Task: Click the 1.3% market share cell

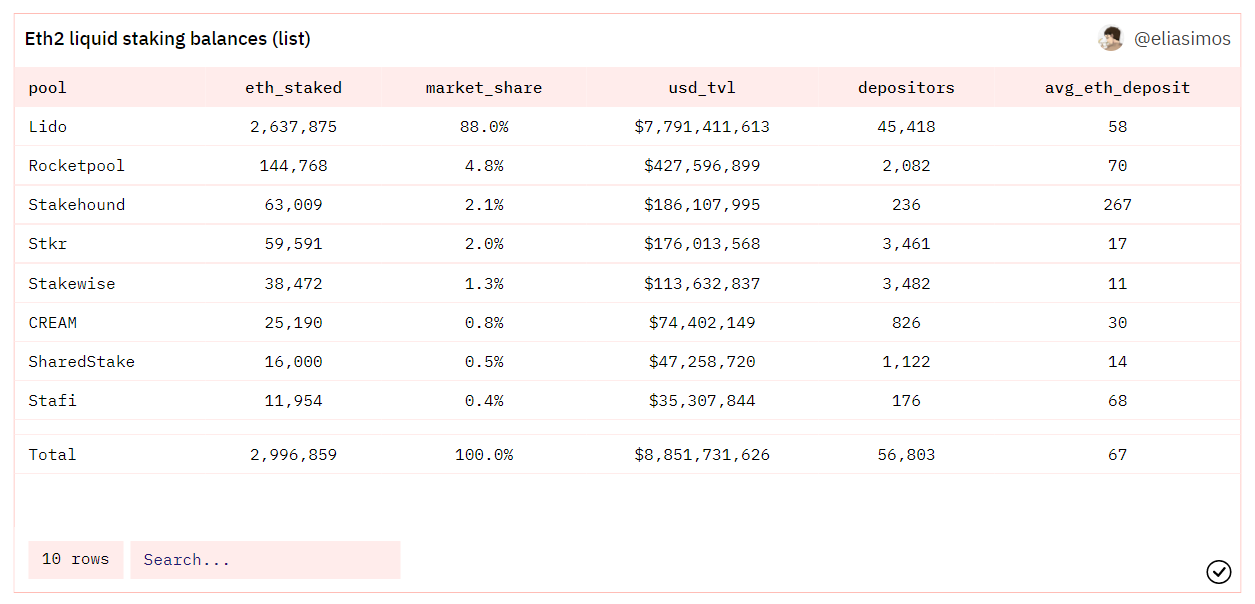Action: tap(484, 284)
